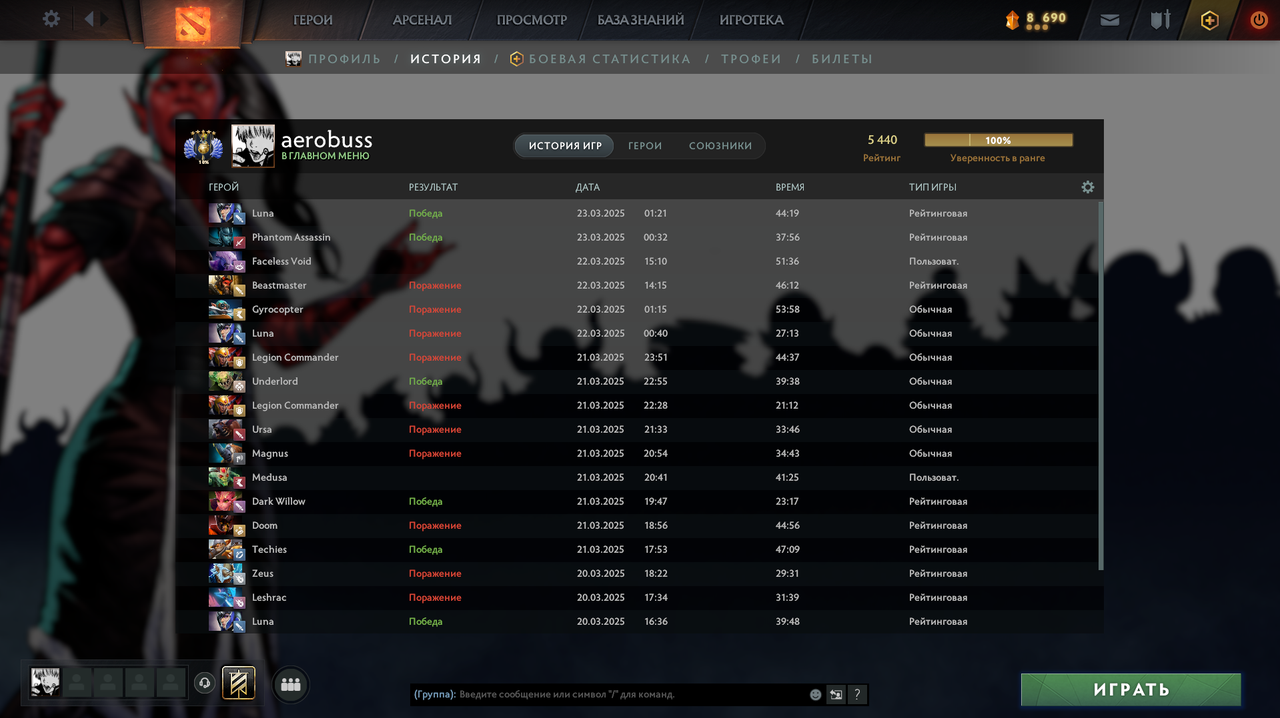Screen dimensions: 1280x718
Task: Open the АРСЕНАЛ top menu
Action: [x=422, y=20]
